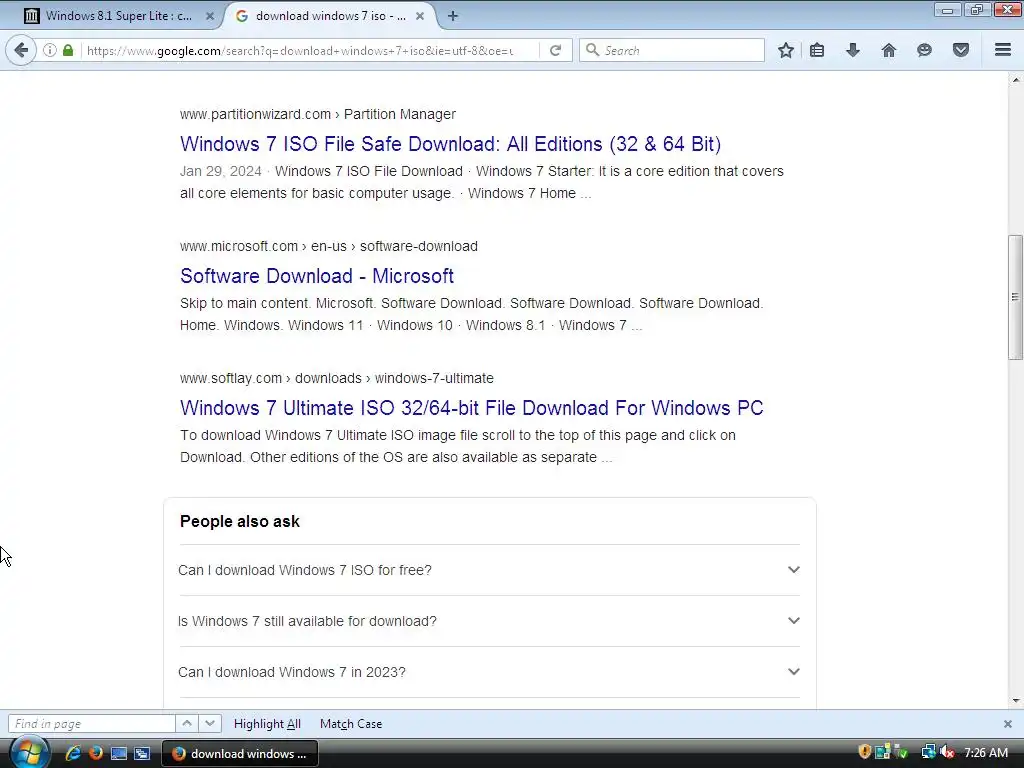
Task: Find previous match with up arrow
Action: (x=187, y=724)
